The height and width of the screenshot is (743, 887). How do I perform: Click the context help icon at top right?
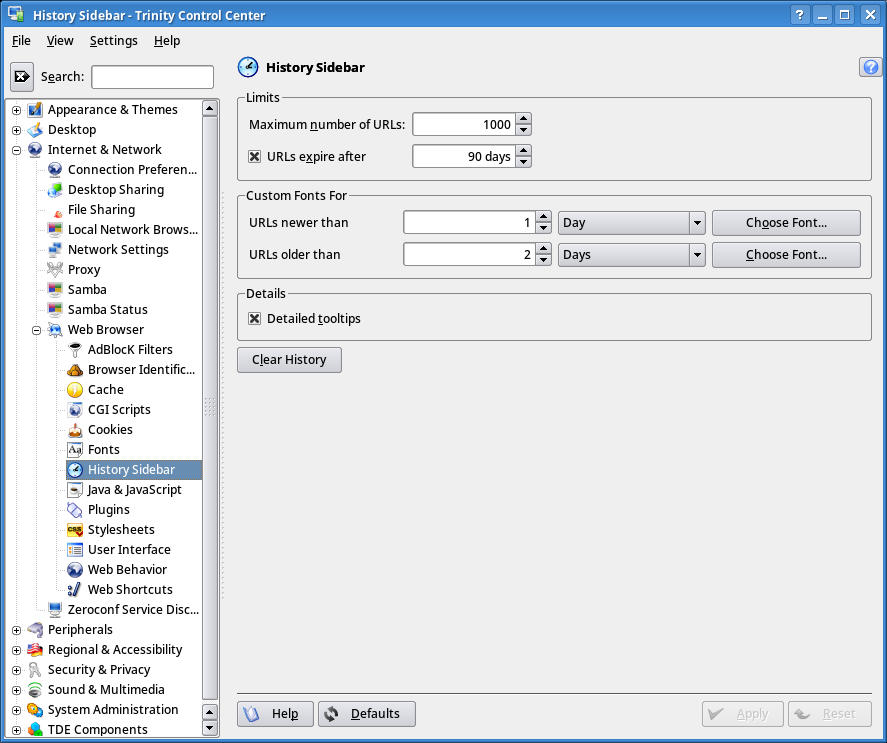click(871, 67)
